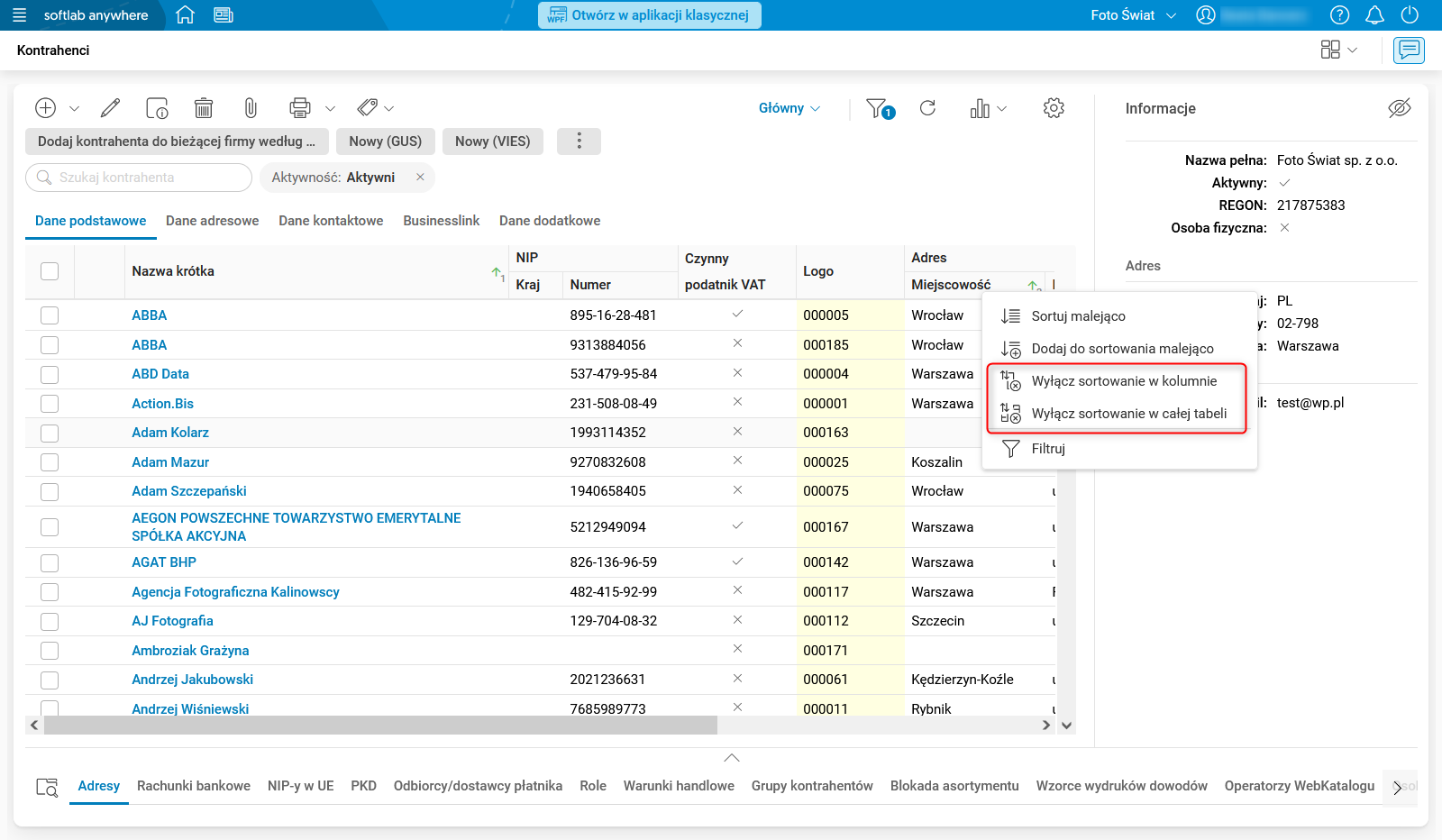This screenshot has width=1442, height=840.
Task: Choose Filtruj from the context menu
Action: (1119, 449)
